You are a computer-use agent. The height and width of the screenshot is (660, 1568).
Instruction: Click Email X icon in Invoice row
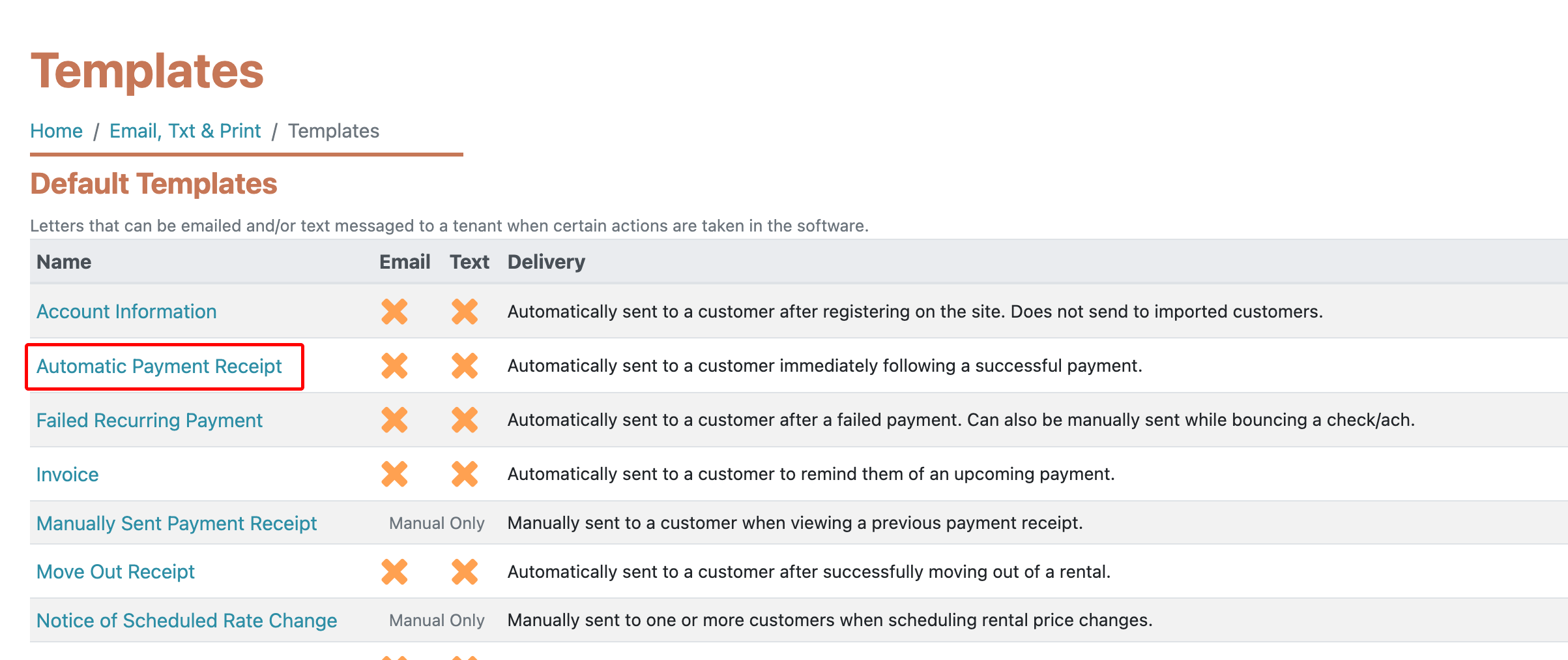coord(395,474)
